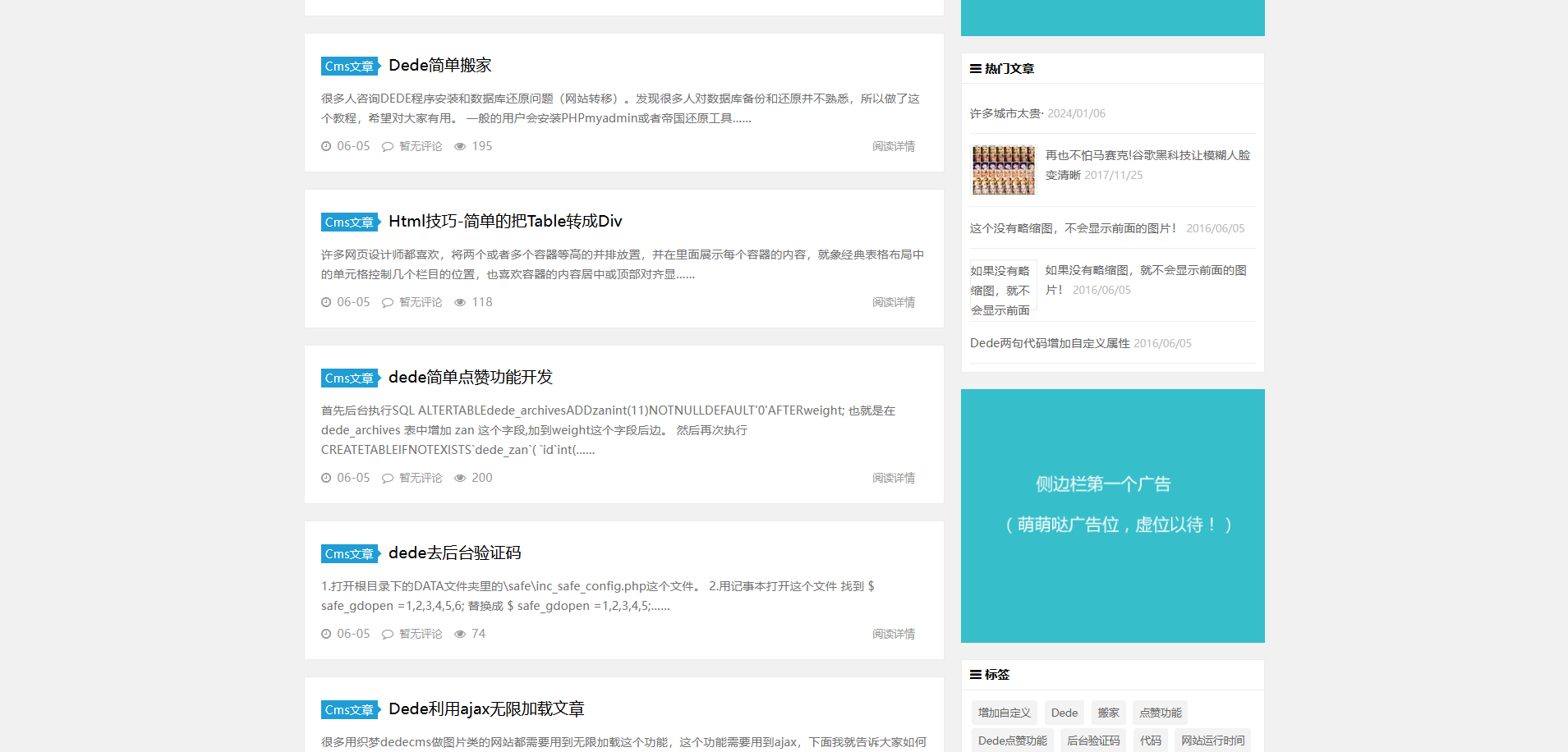The width and height of the screenshot is (1568, 752).
Task: Select the Dede tag
Action: click(x=1064, y=713)
